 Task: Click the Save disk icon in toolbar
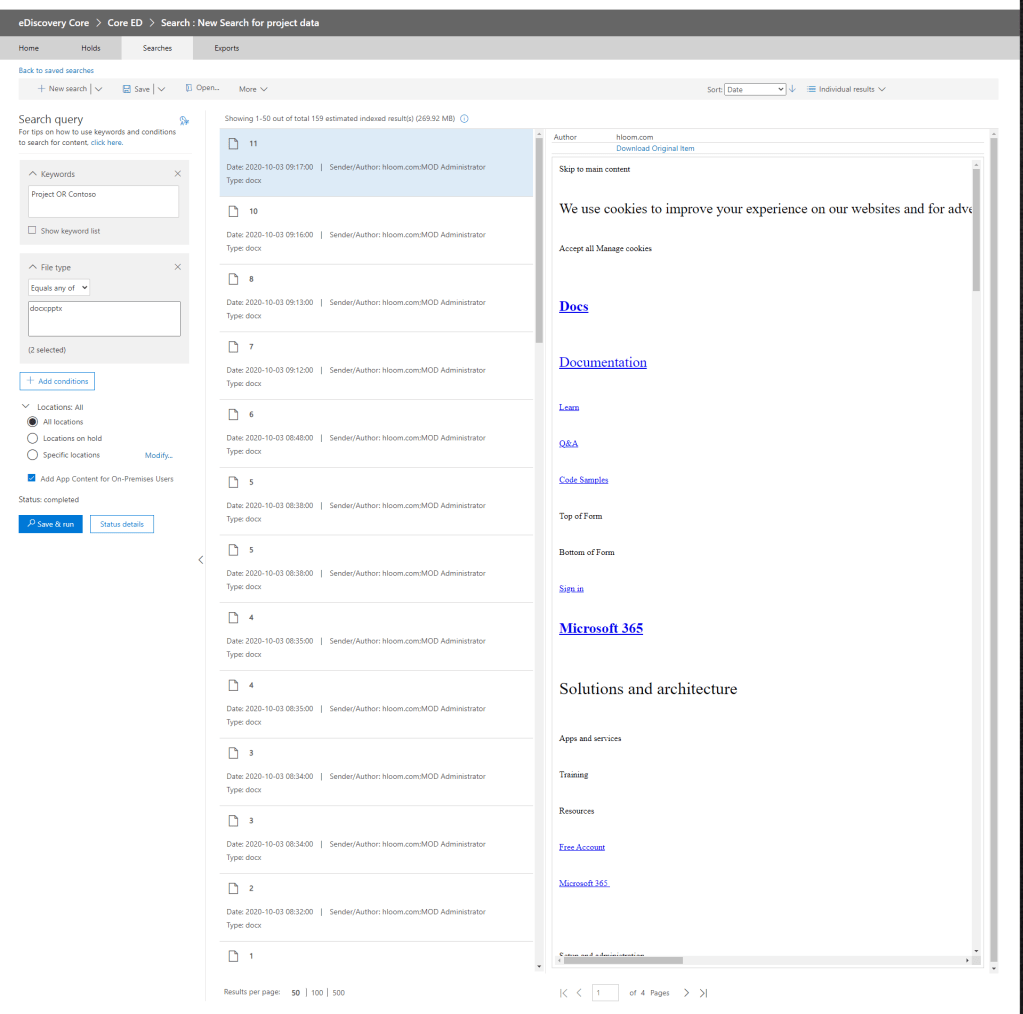(x=127, y=89)
